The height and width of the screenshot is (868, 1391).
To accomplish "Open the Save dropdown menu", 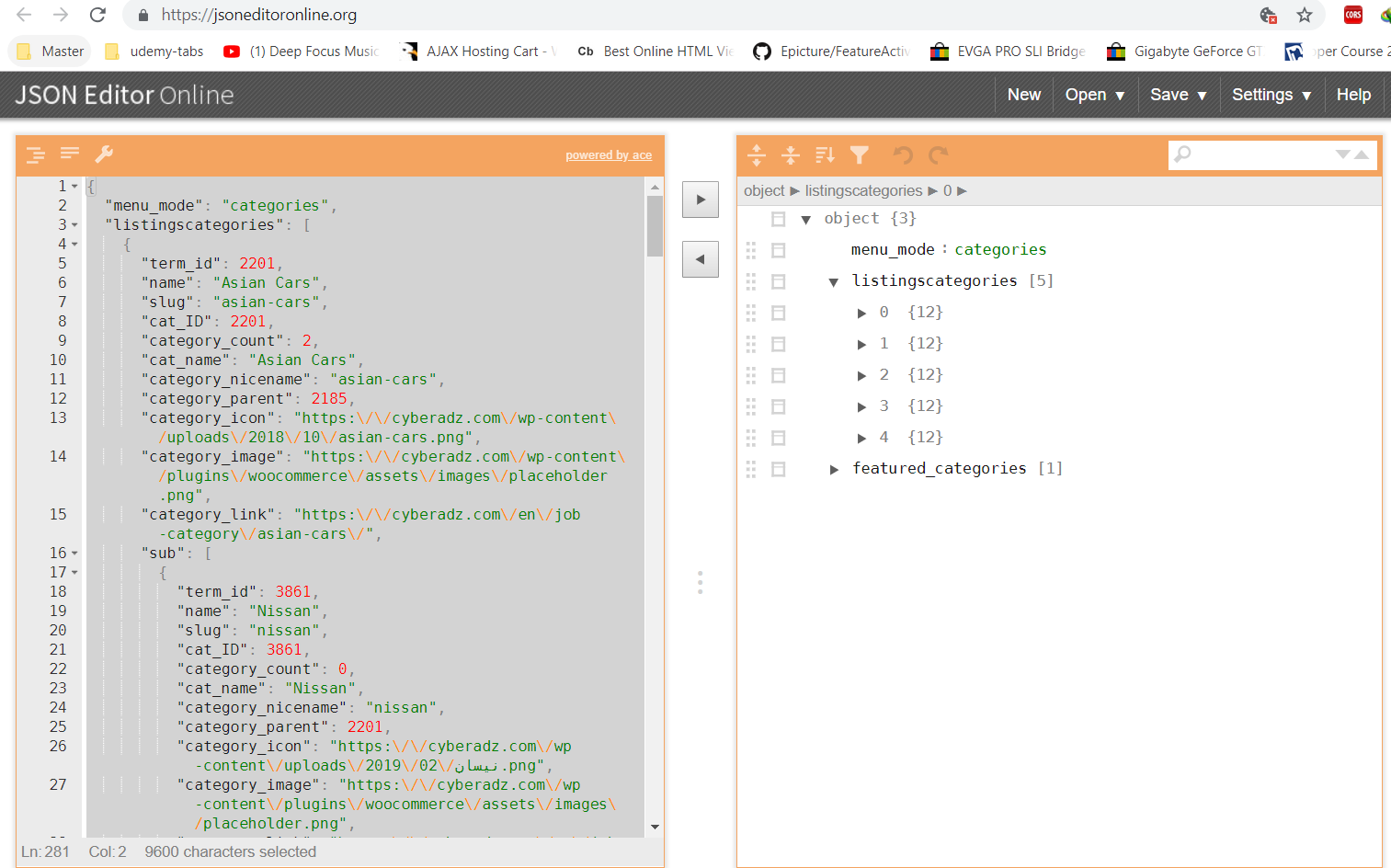I will tap(1179, 95).
